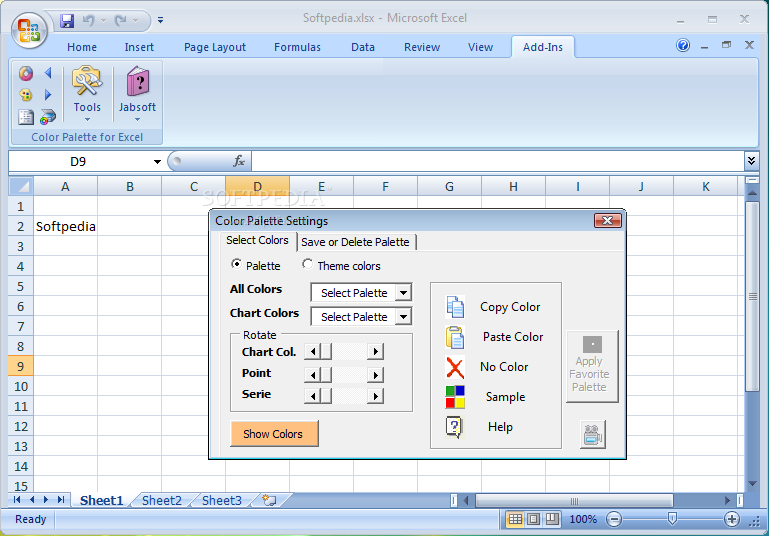Click right arrow of Chart Col. rotate
The width and height of the screenshot is (769, 536).
pos(376,351)
